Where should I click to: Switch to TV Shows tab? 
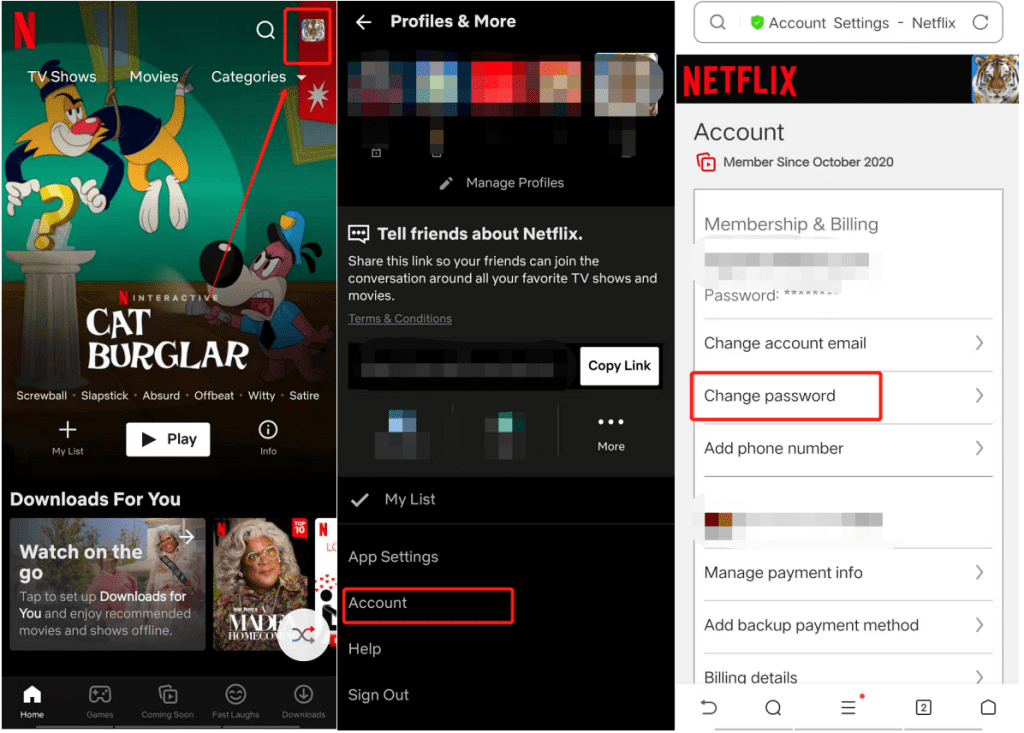point(61,77)
